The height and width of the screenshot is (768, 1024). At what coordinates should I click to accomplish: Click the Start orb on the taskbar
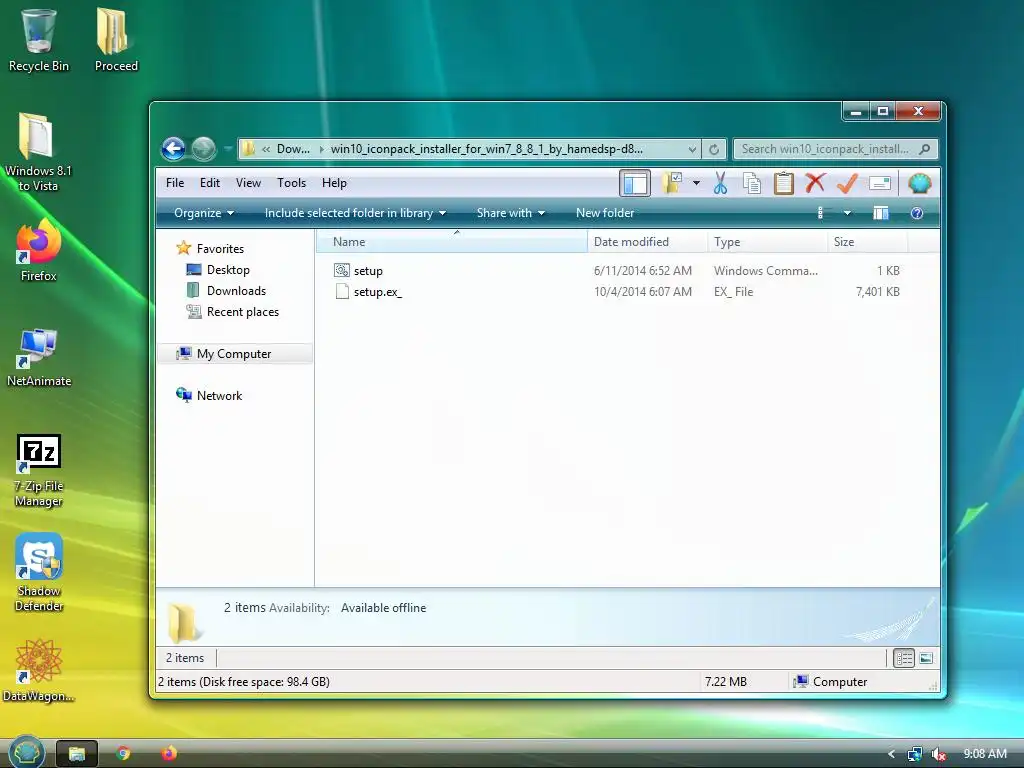coord(26,752)
